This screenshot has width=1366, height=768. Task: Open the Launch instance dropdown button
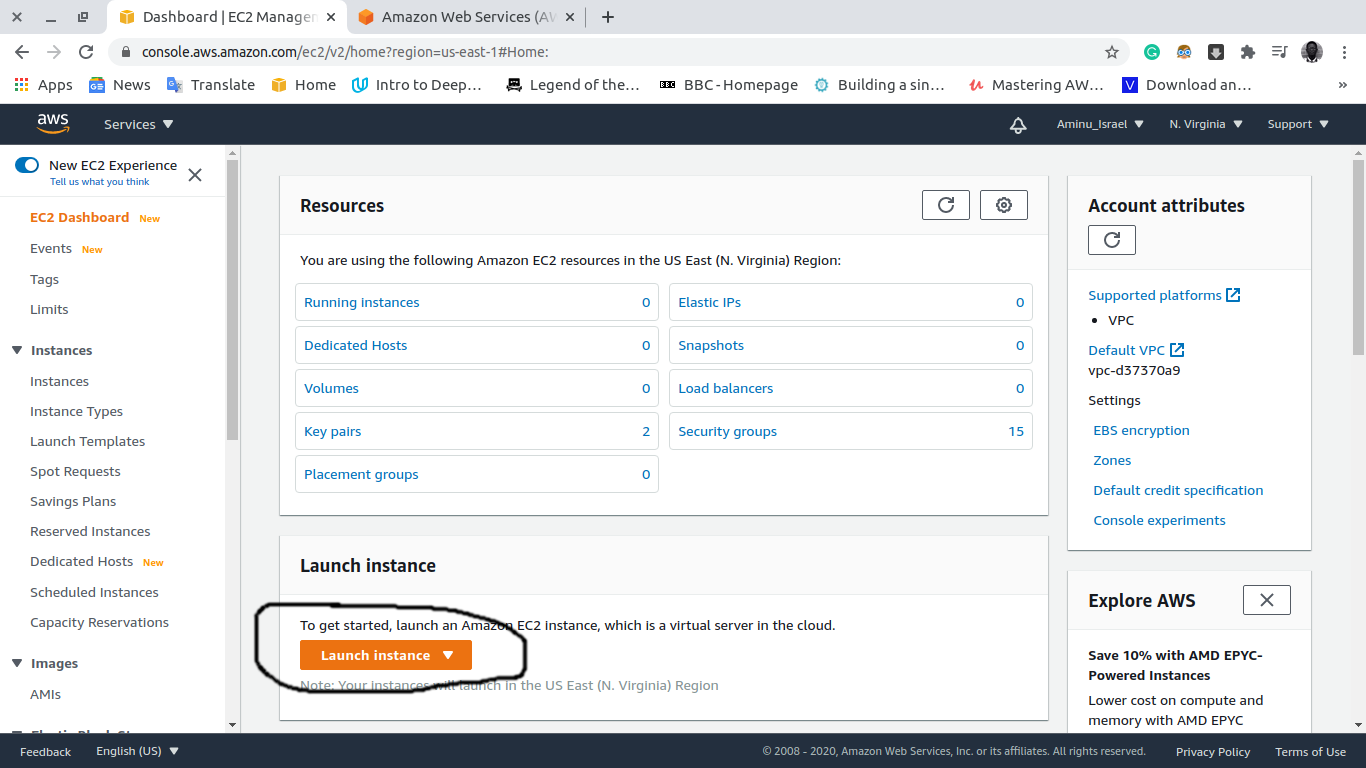pyautogui.click(x=386, y=655)
